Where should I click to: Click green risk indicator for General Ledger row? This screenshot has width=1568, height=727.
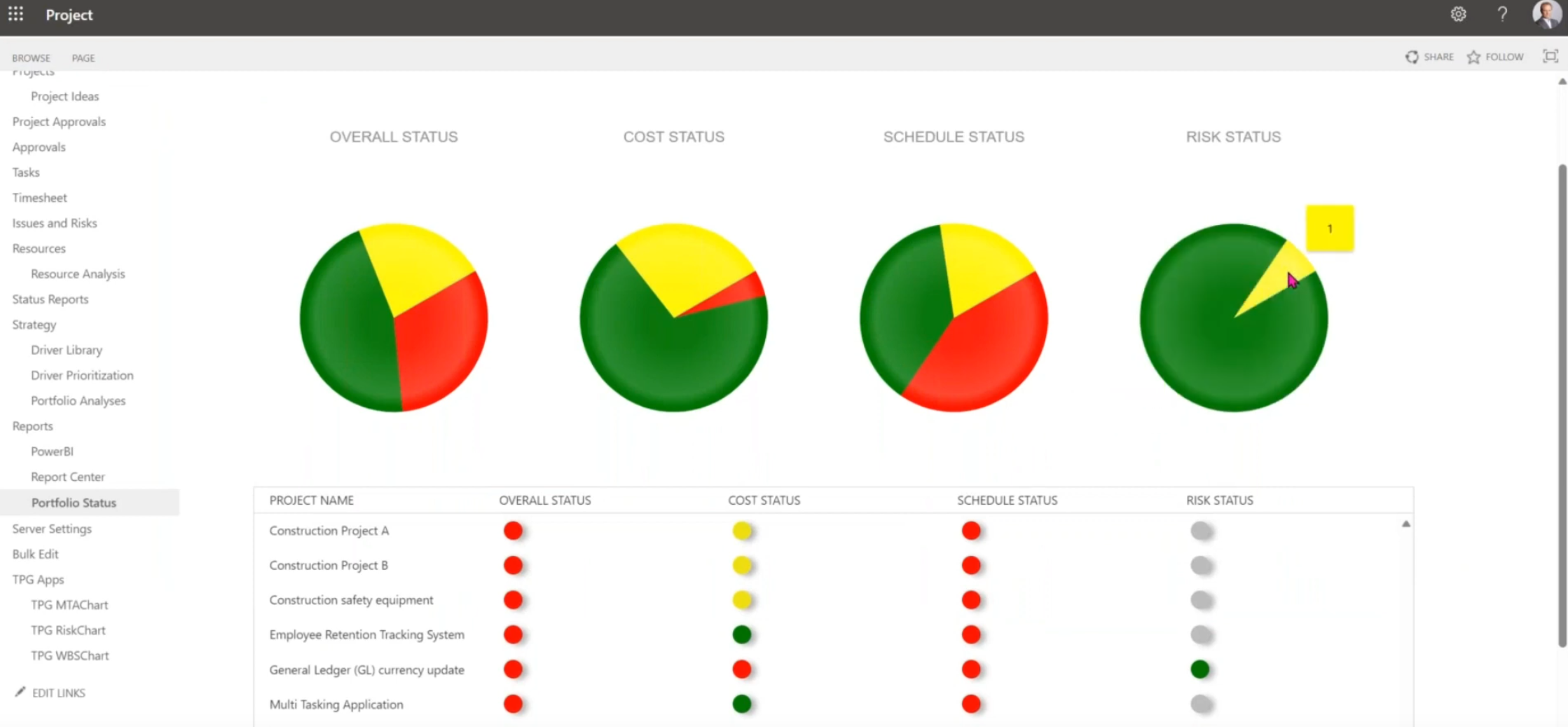point(1200,670)
